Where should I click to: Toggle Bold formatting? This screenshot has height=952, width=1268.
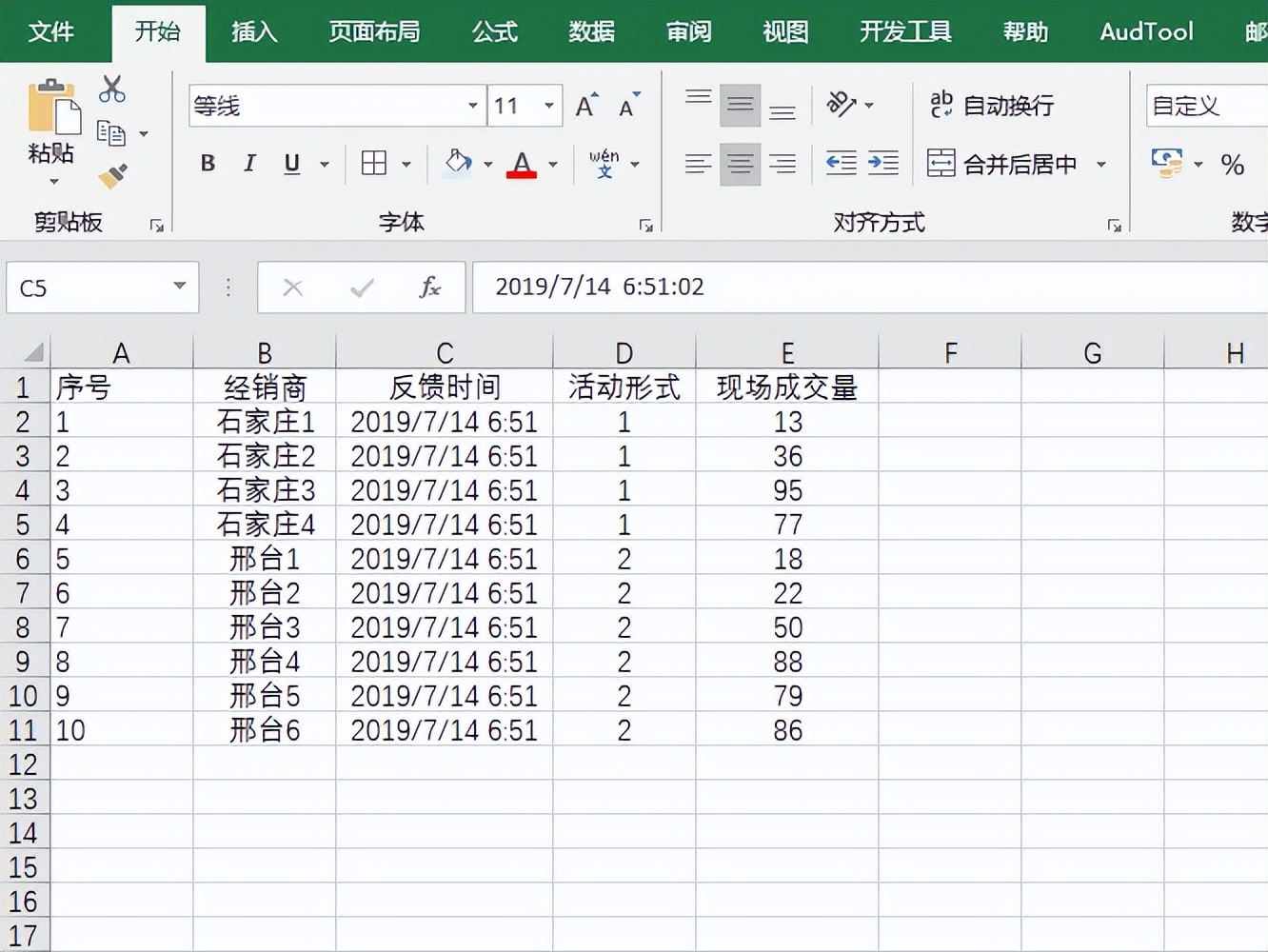pos(207,163)
